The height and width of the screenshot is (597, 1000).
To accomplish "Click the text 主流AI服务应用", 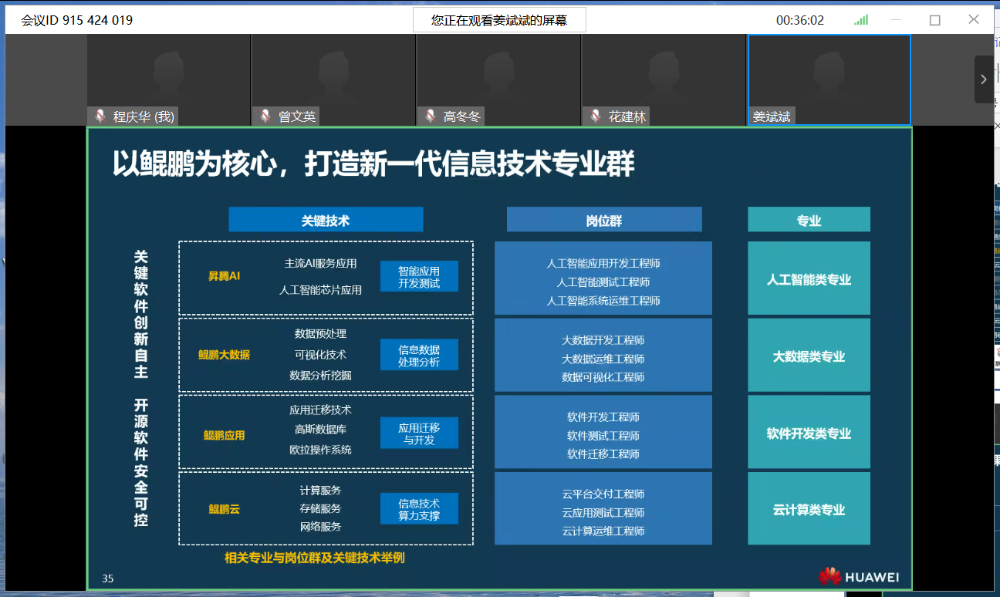I will (320, 263).
